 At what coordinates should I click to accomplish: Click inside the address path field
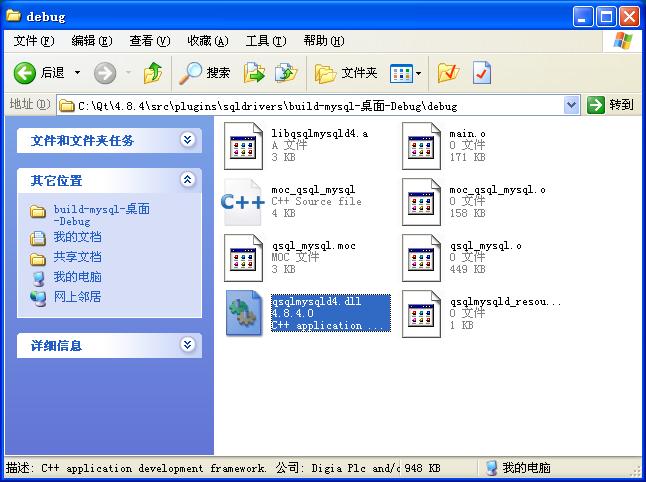pos(300,104)
